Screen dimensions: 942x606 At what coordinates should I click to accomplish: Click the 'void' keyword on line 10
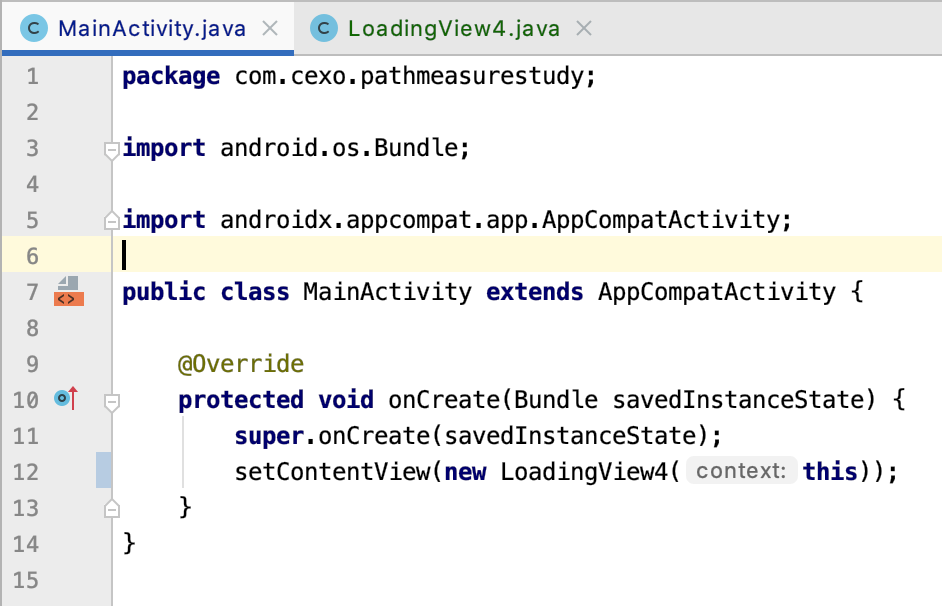tap(346, 400)
